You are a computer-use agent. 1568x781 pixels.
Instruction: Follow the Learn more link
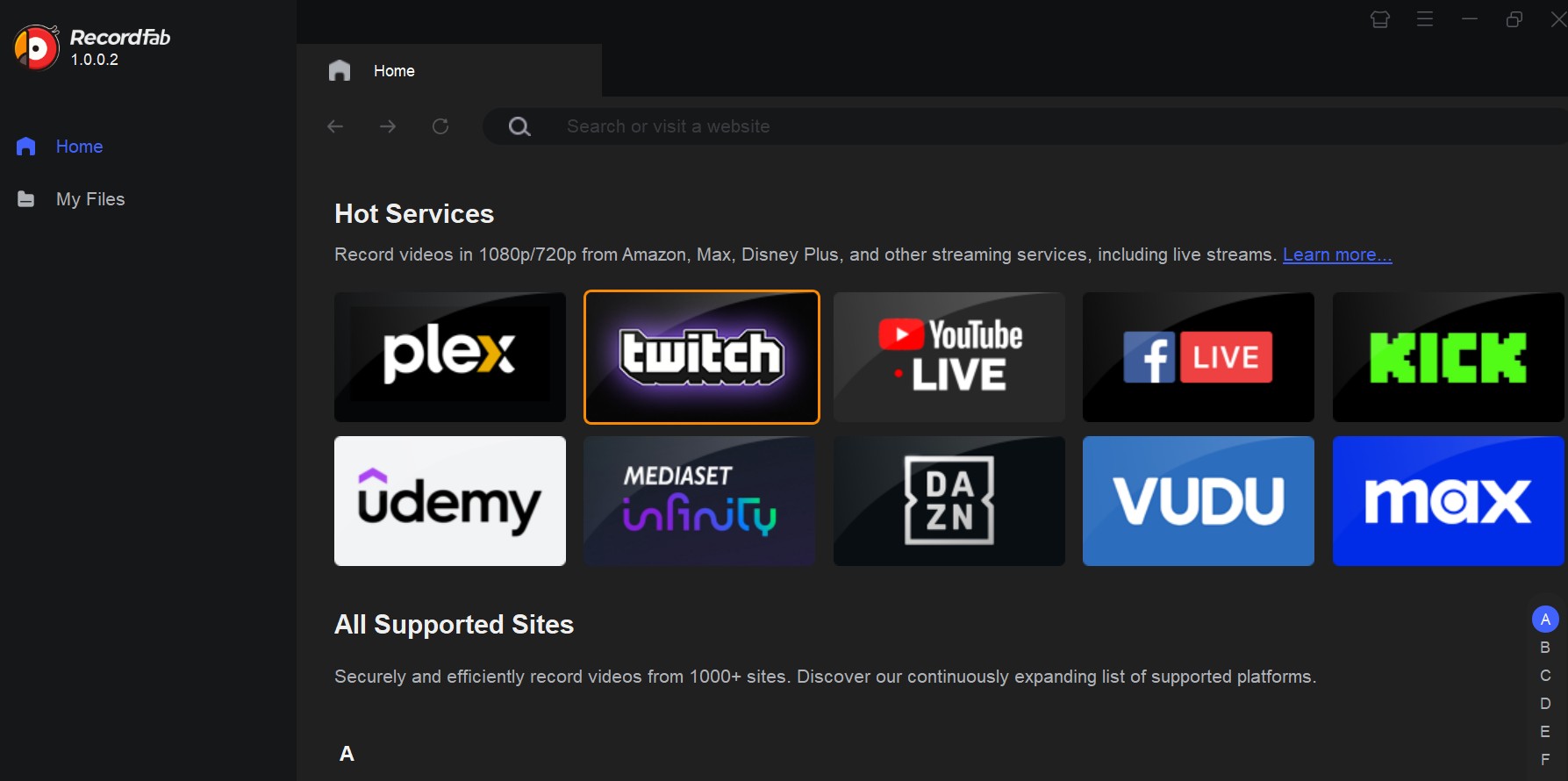coord(1337,254)
